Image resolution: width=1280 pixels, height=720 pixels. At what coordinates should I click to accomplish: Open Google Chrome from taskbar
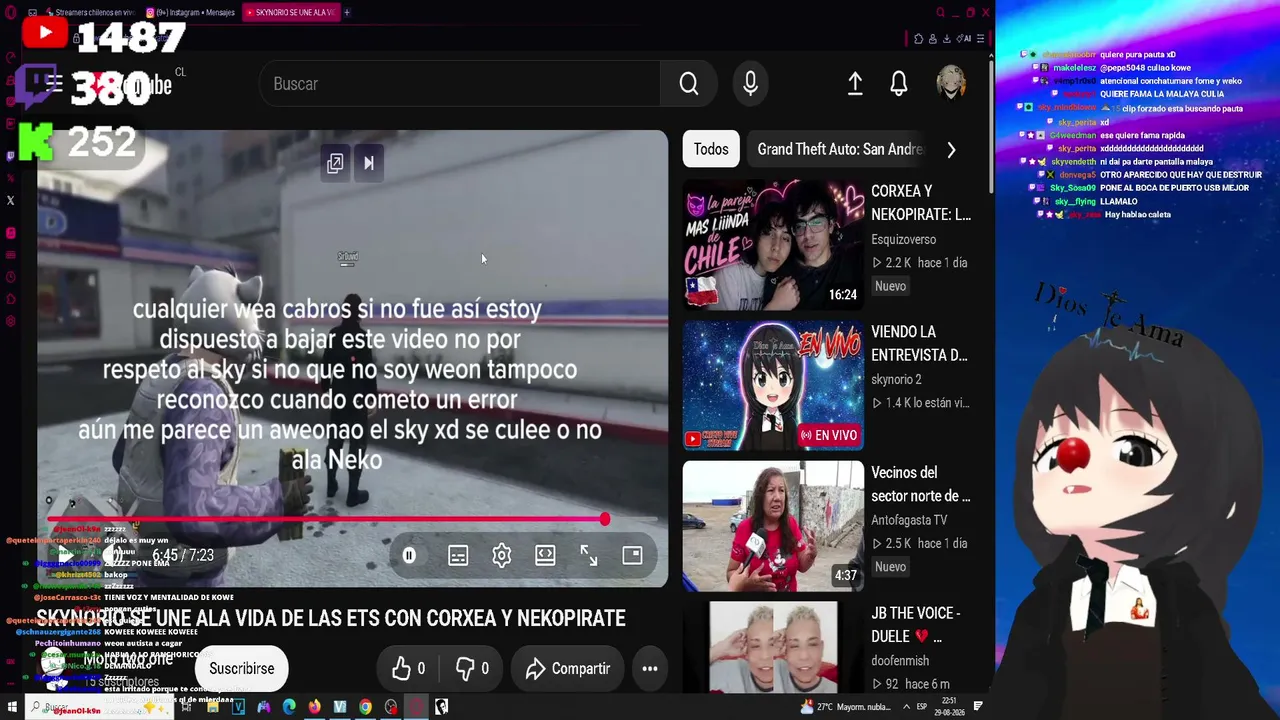365,707
